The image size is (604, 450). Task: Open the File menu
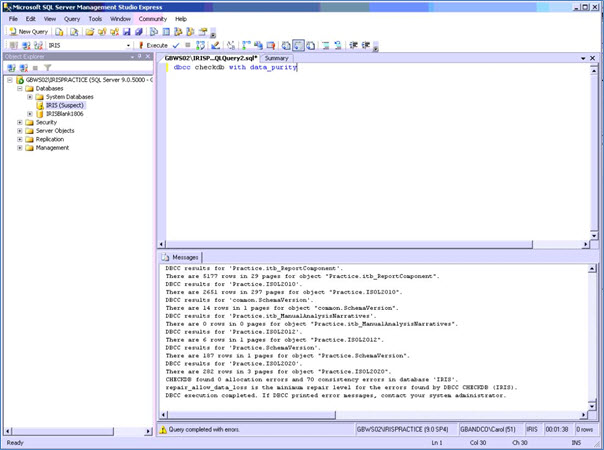tap(13, 19)
